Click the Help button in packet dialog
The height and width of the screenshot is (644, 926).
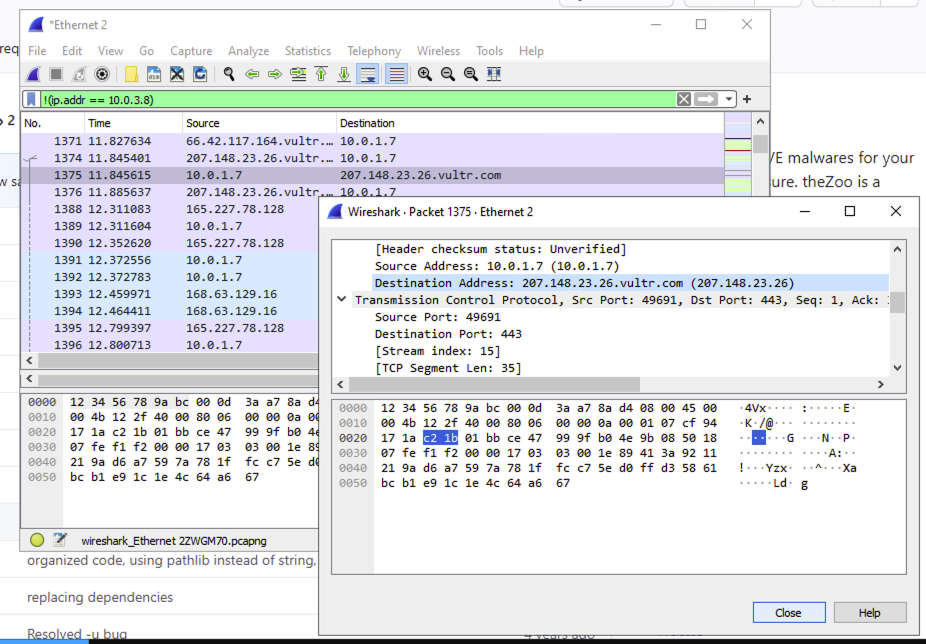click(x=869, y=613)
